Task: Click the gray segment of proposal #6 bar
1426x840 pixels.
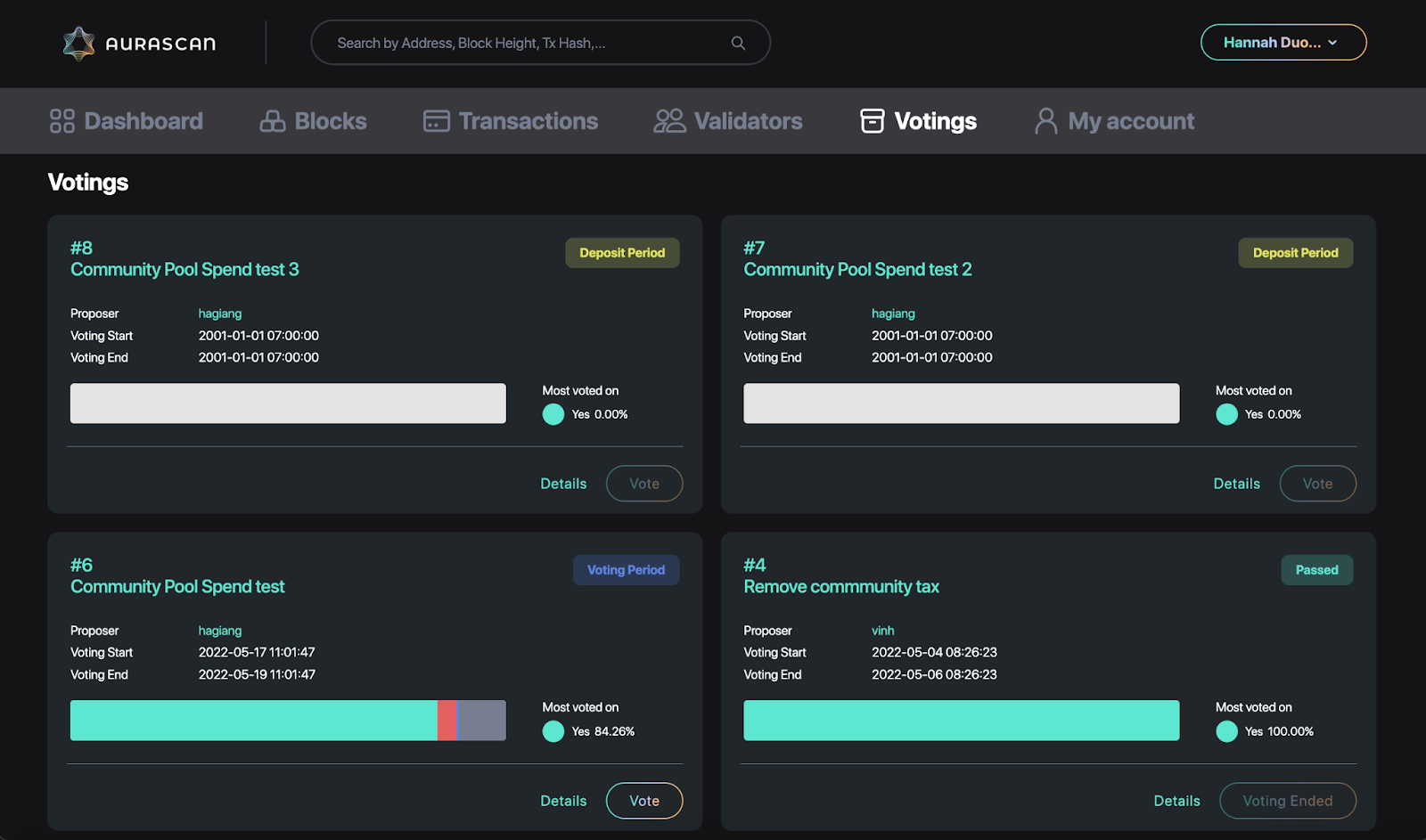Action: tap(481, 721)
